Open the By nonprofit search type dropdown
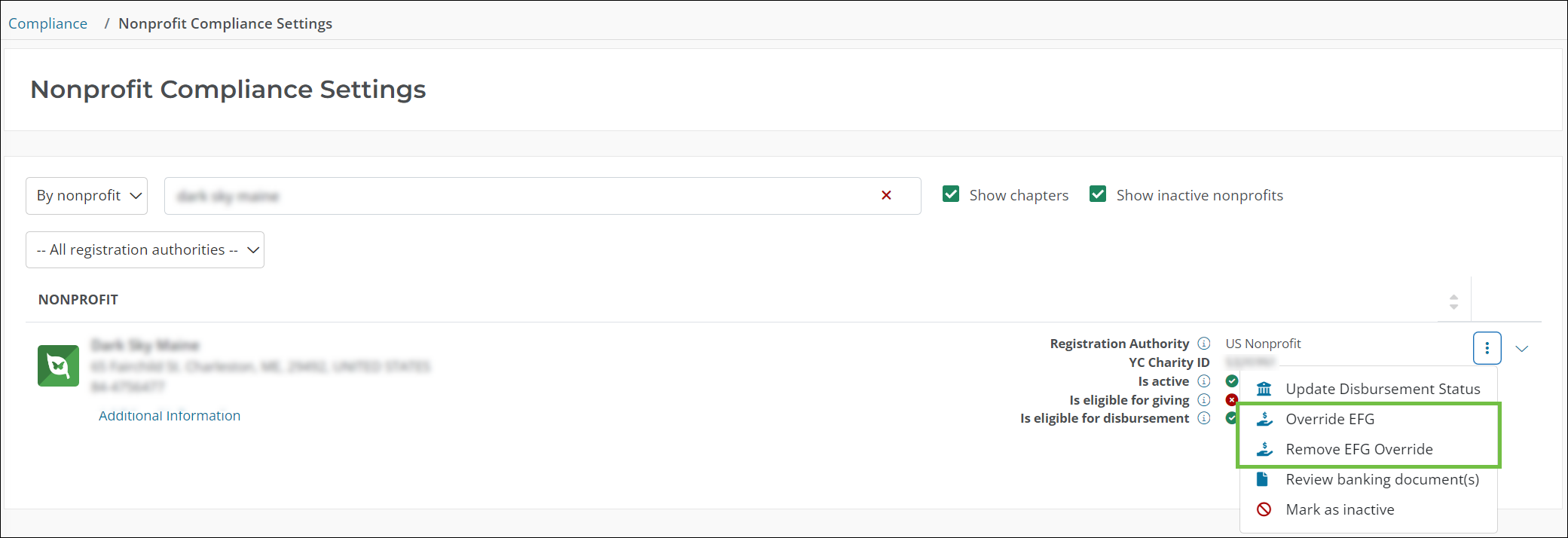The image size is (1568, 538). 87,196
